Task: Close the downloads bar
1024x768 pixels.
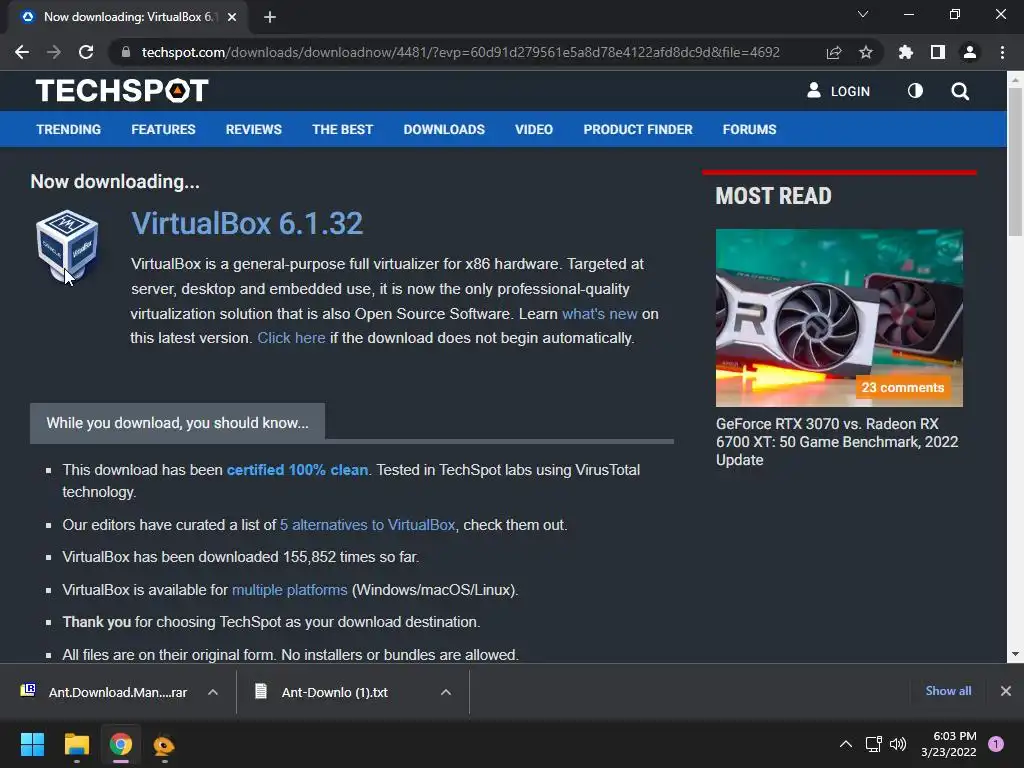Action: 1006,691
